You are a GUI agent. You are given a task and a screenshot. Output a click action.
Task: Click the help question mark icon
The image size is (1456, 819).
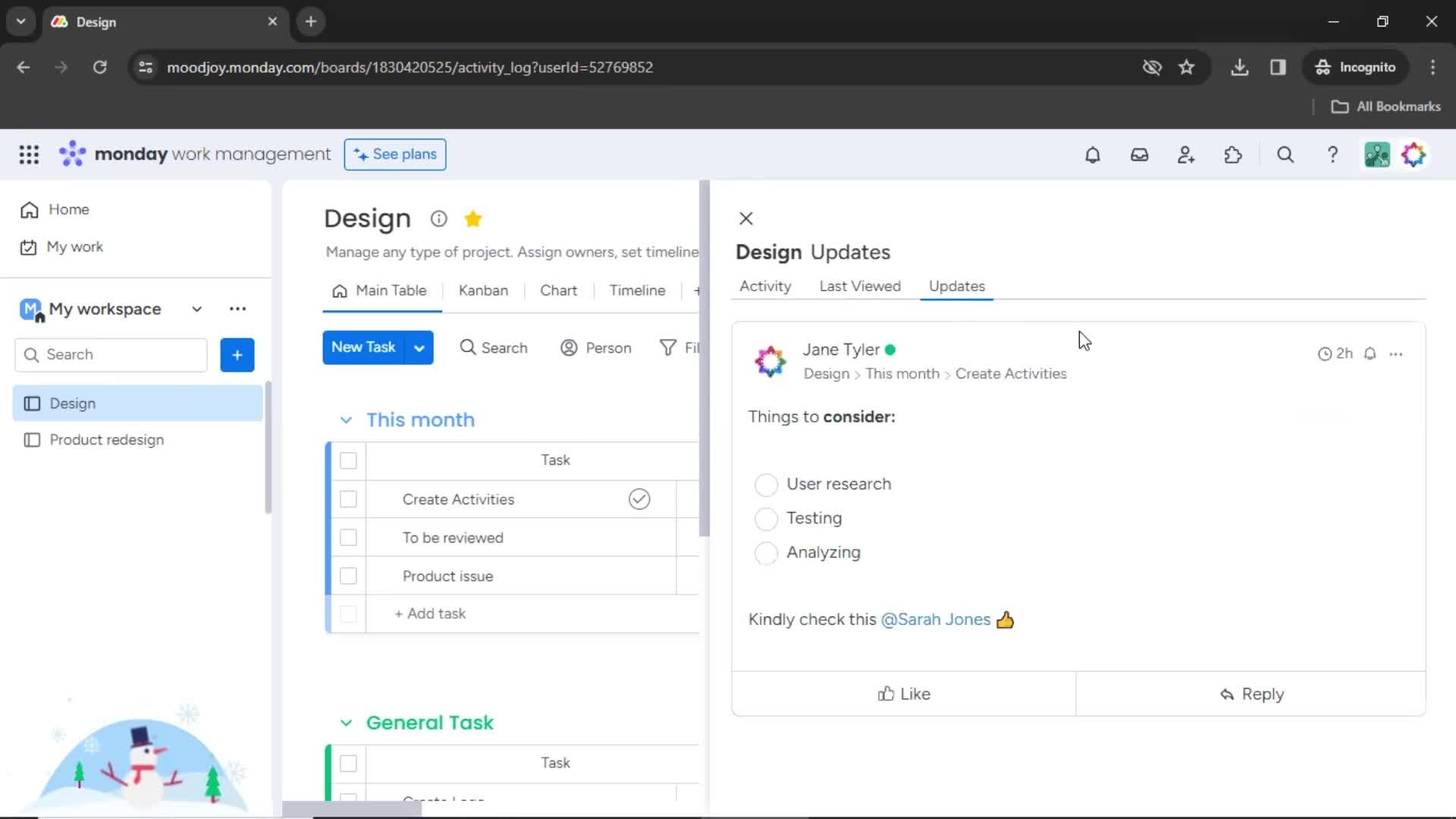pyautogui.click(x=1332, y=155)
